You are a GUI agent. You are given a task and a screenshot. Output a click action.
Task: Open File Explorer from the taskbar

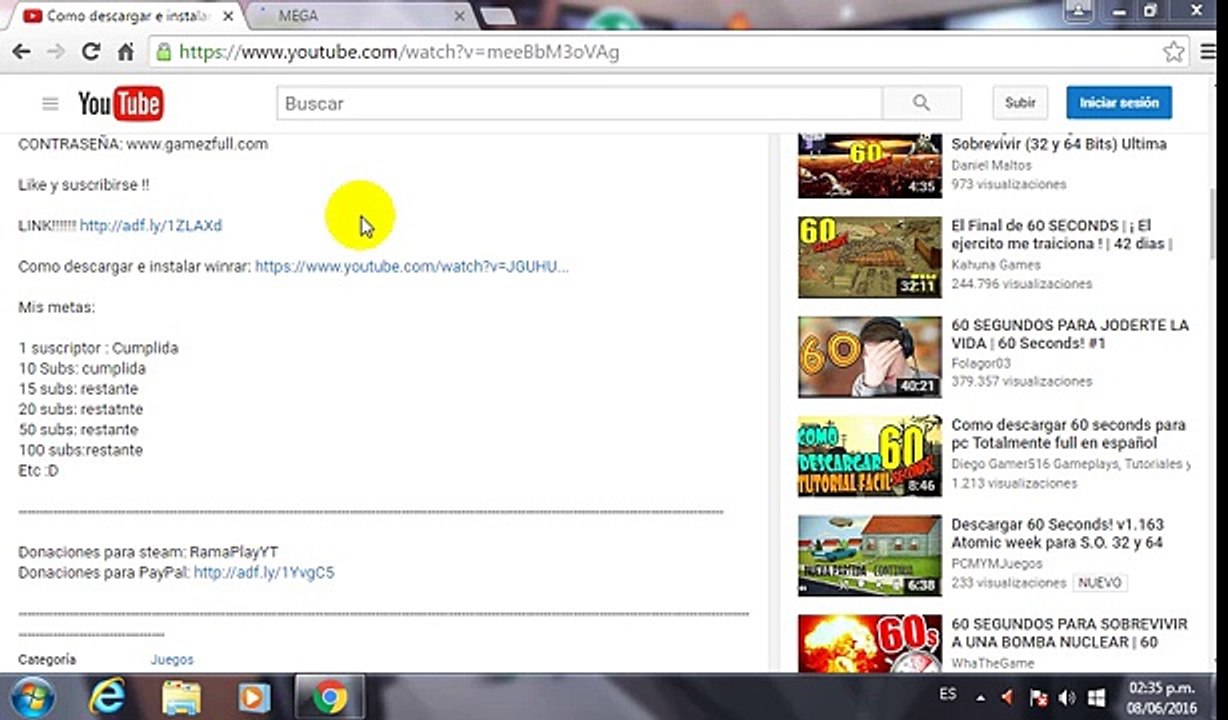point(181,697)
